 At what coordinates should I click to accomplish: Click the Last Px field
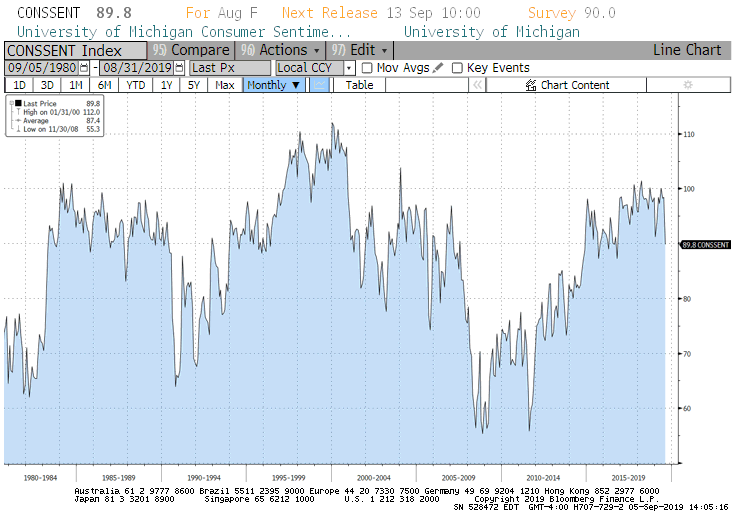229,68
